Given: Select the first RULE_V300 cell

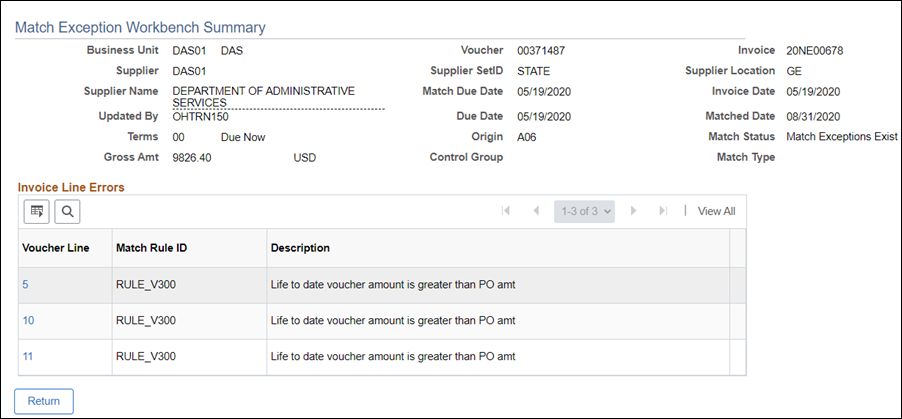Looking at the screenshot, I should point(146,284).
